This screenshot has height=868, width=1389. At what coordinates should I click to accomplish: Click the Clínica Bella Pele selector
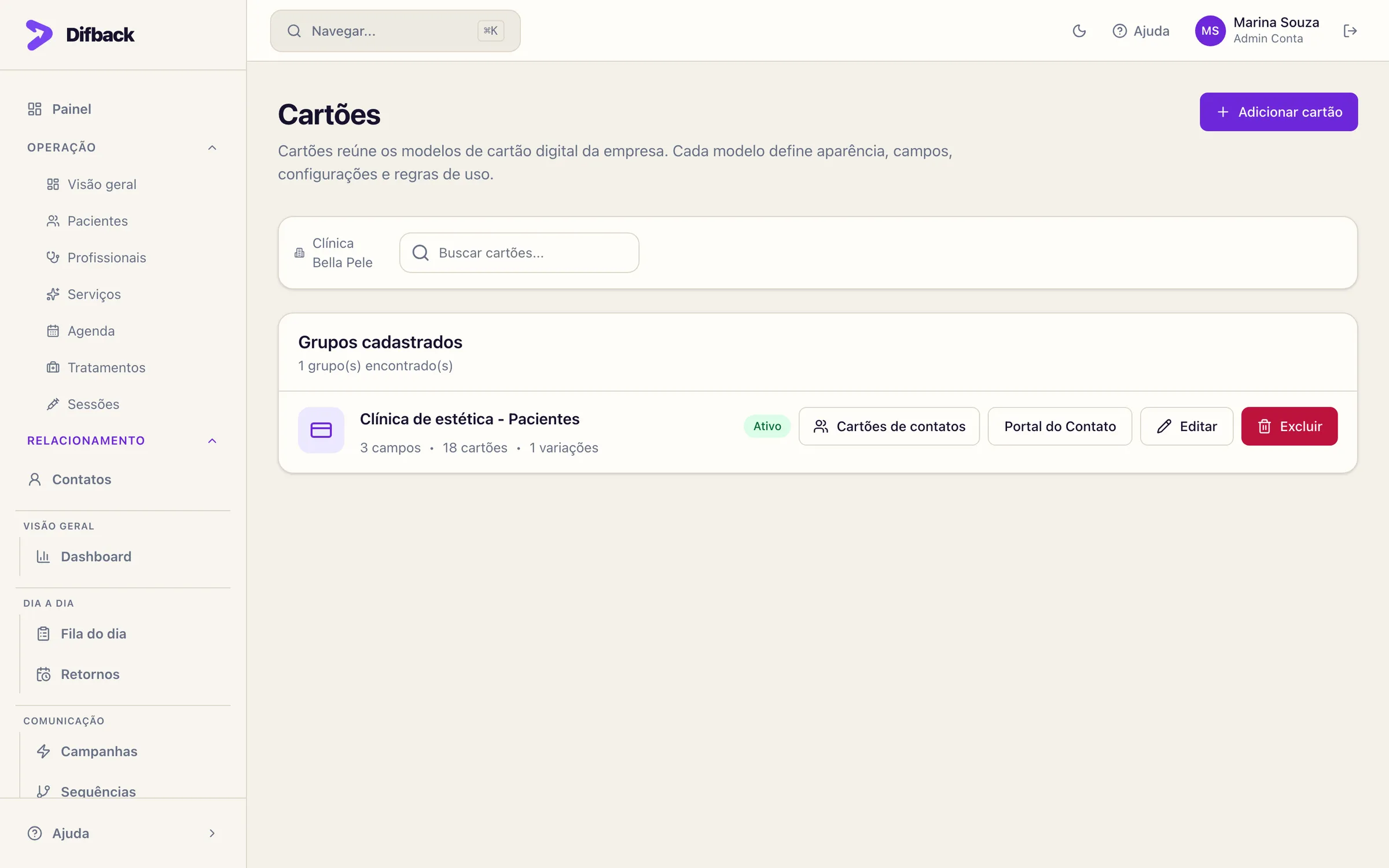click(x=334, y=253)
